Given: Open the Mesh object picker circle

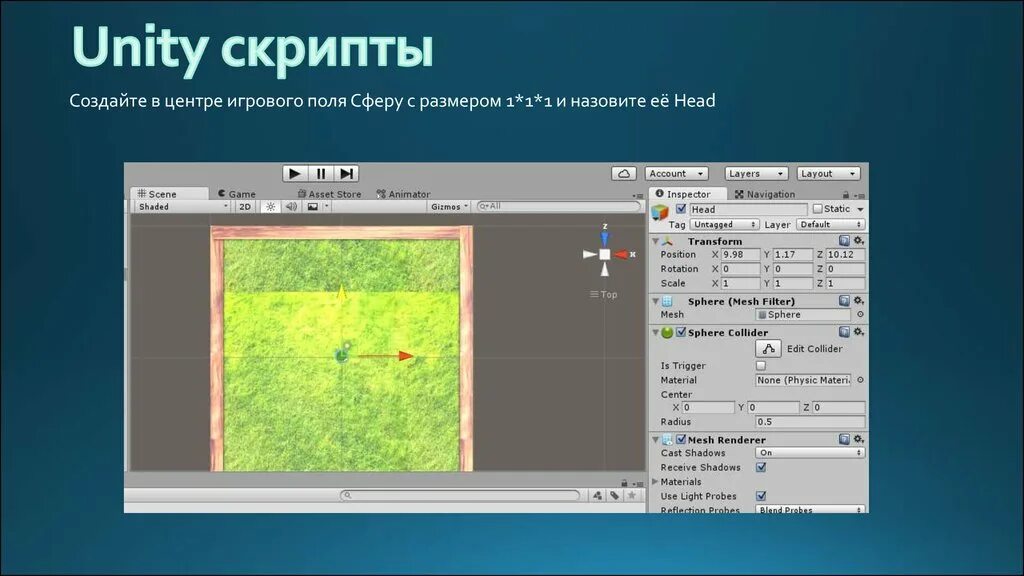Looking at the screenshot, I should [860, 315].
